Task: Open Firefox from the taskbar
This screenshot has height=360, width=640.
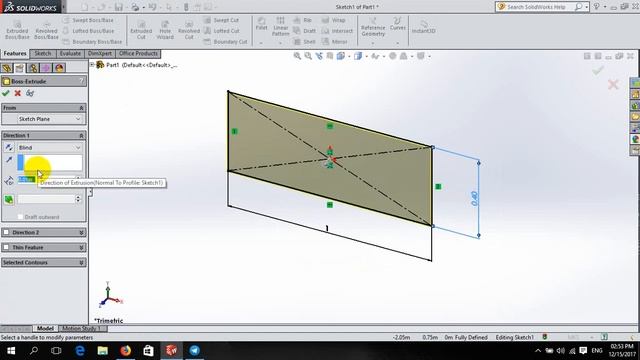Action: (x=125, y=350)
